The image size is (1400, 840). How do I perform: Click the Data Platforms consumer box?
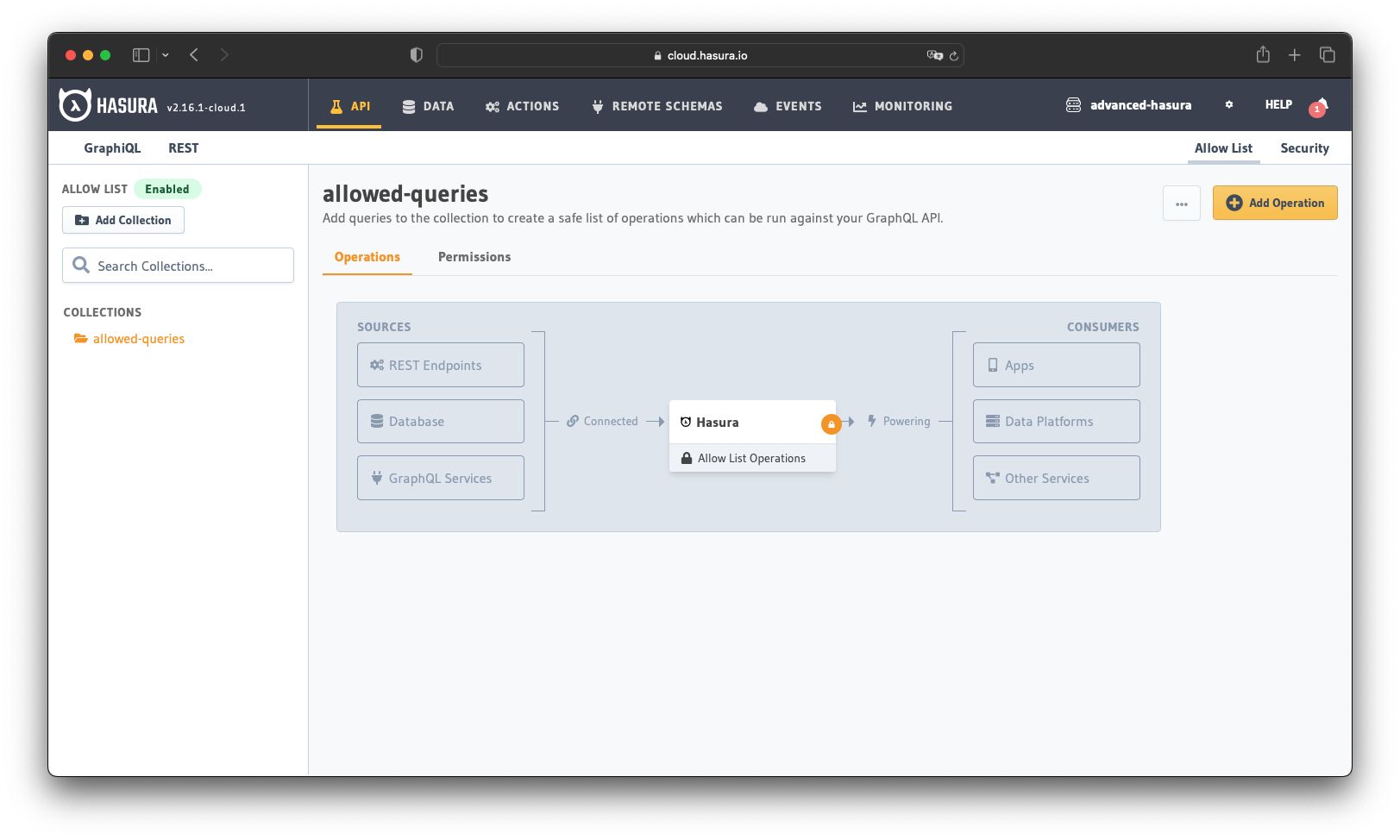pos(1057,421)
